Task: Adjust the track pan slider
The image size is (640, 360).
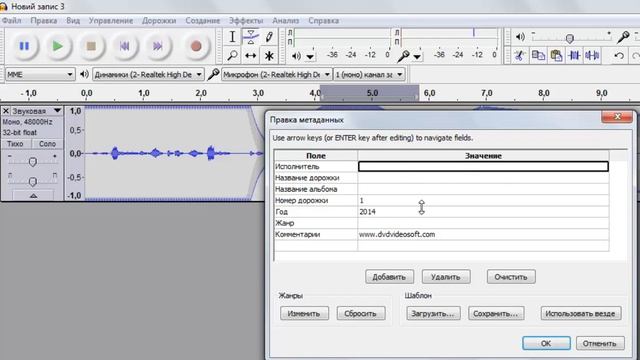Action: point(33,181)
